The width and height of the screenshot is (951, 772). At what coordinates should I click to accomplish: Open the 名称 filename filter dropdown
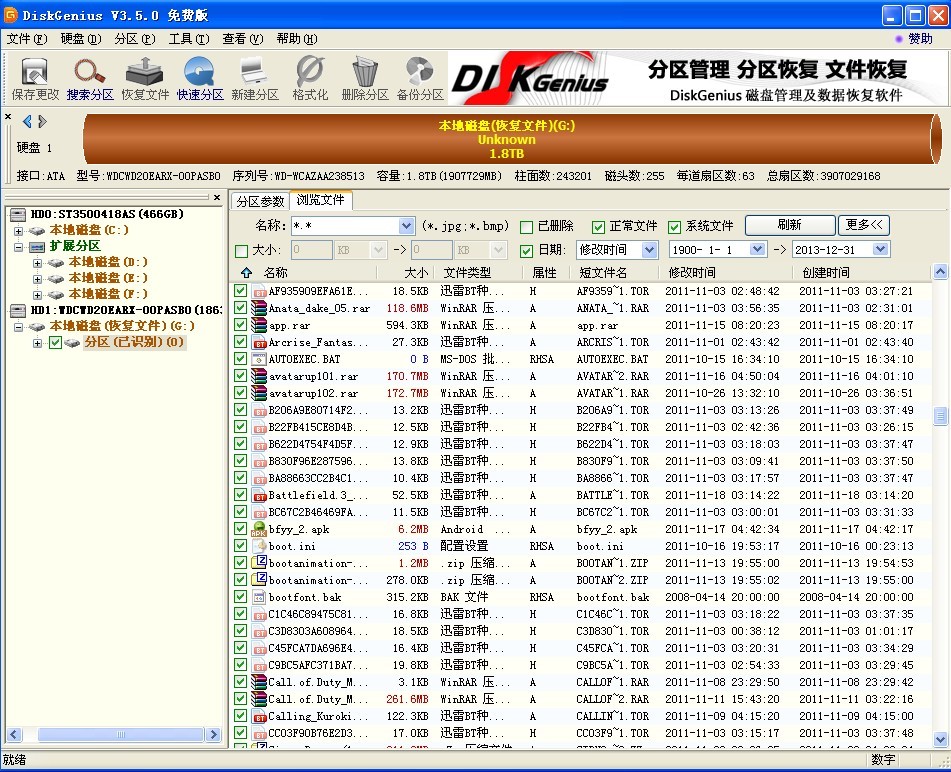(x=406, y=226)
